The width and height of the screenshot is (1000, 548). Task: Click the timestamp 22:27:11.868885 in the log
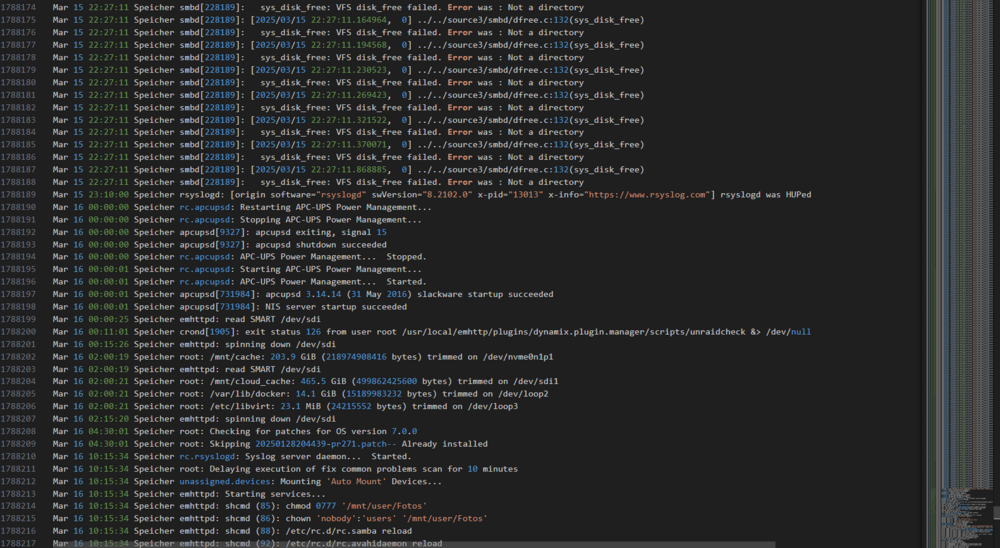351,170
